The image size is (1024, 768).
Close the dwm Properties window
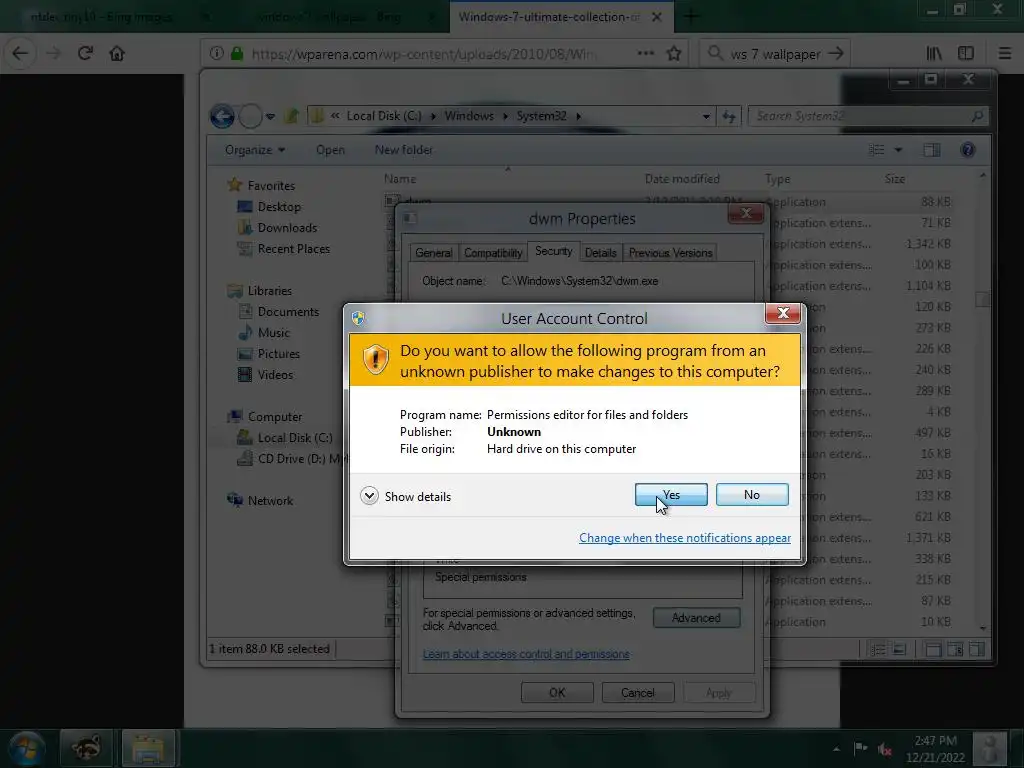(x=746, y=214)
